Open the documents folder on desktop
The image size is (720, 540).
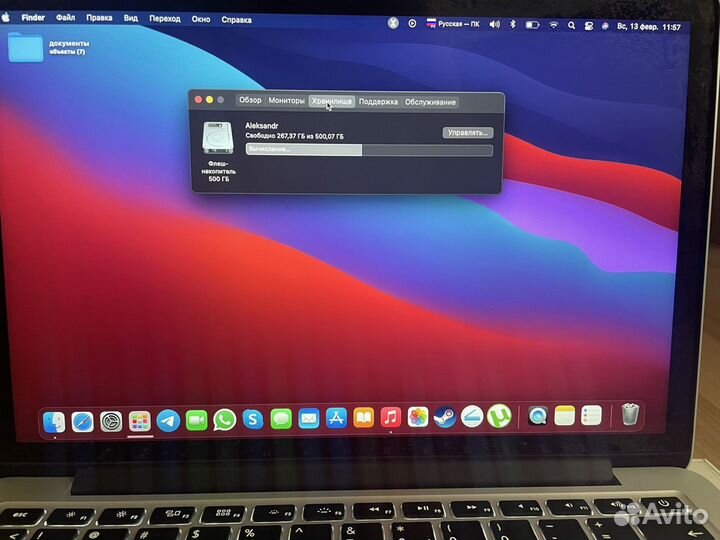(26, 47)
